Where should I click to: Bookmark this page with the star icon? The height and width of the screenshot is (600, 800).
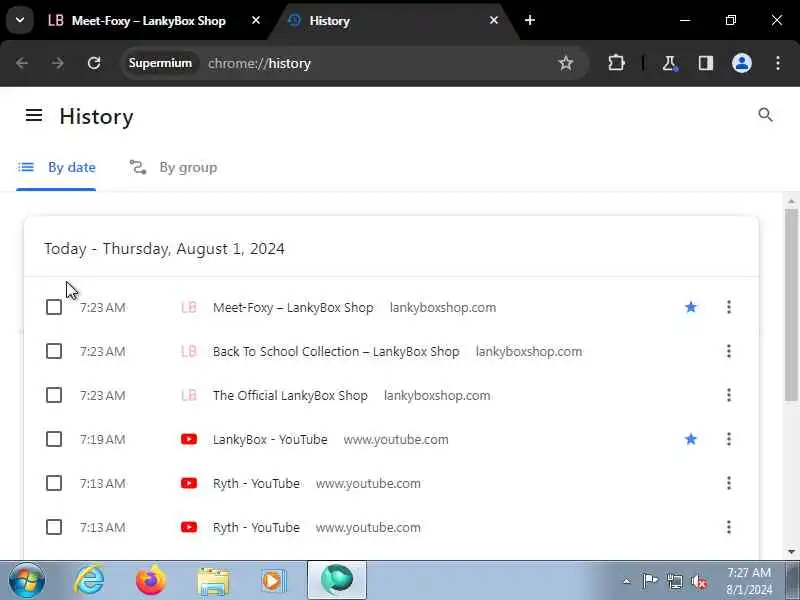pos(565,63)
